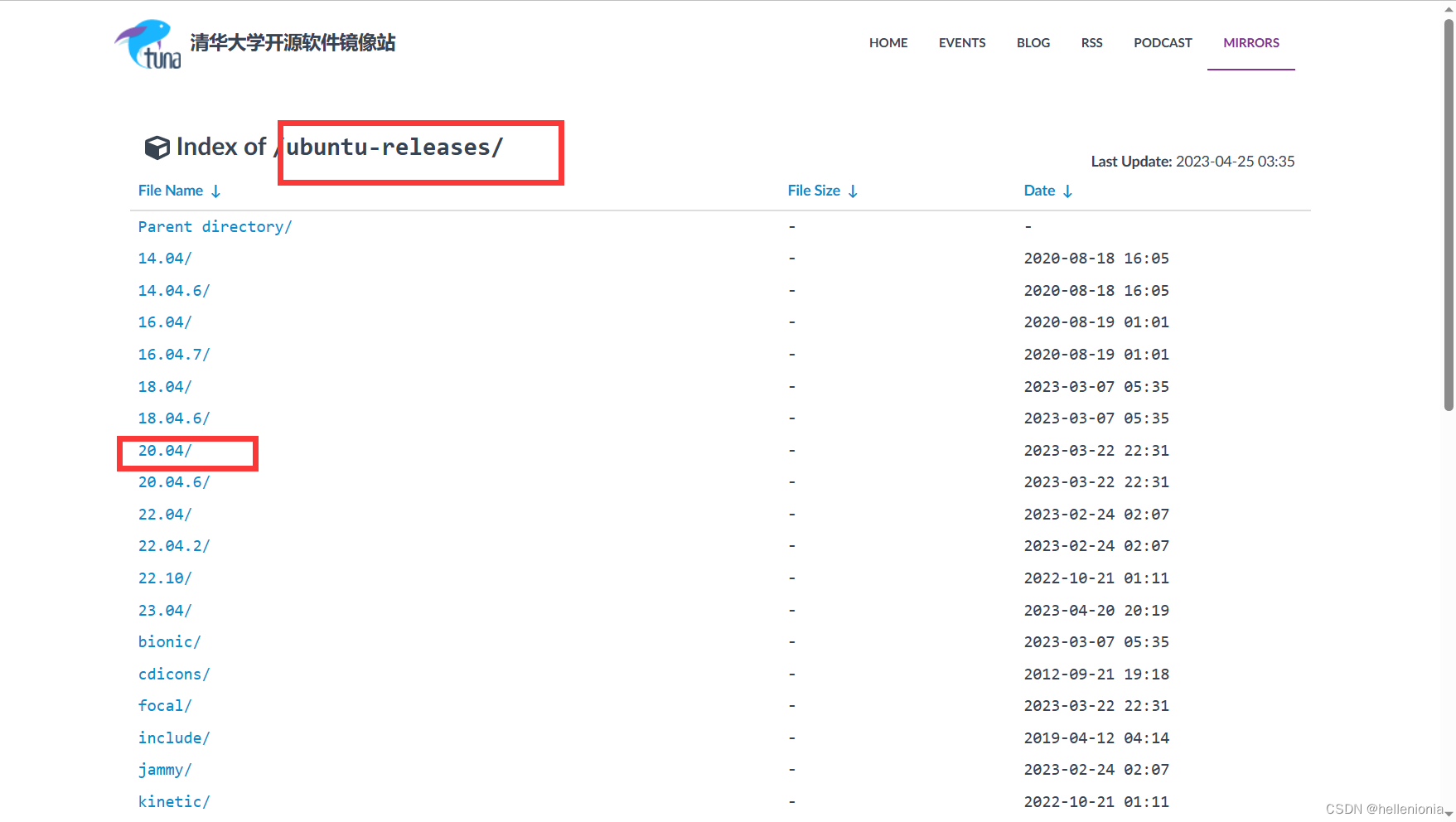
Task: Open the 22.10/ folder
Action: click(x=165, y=578)
